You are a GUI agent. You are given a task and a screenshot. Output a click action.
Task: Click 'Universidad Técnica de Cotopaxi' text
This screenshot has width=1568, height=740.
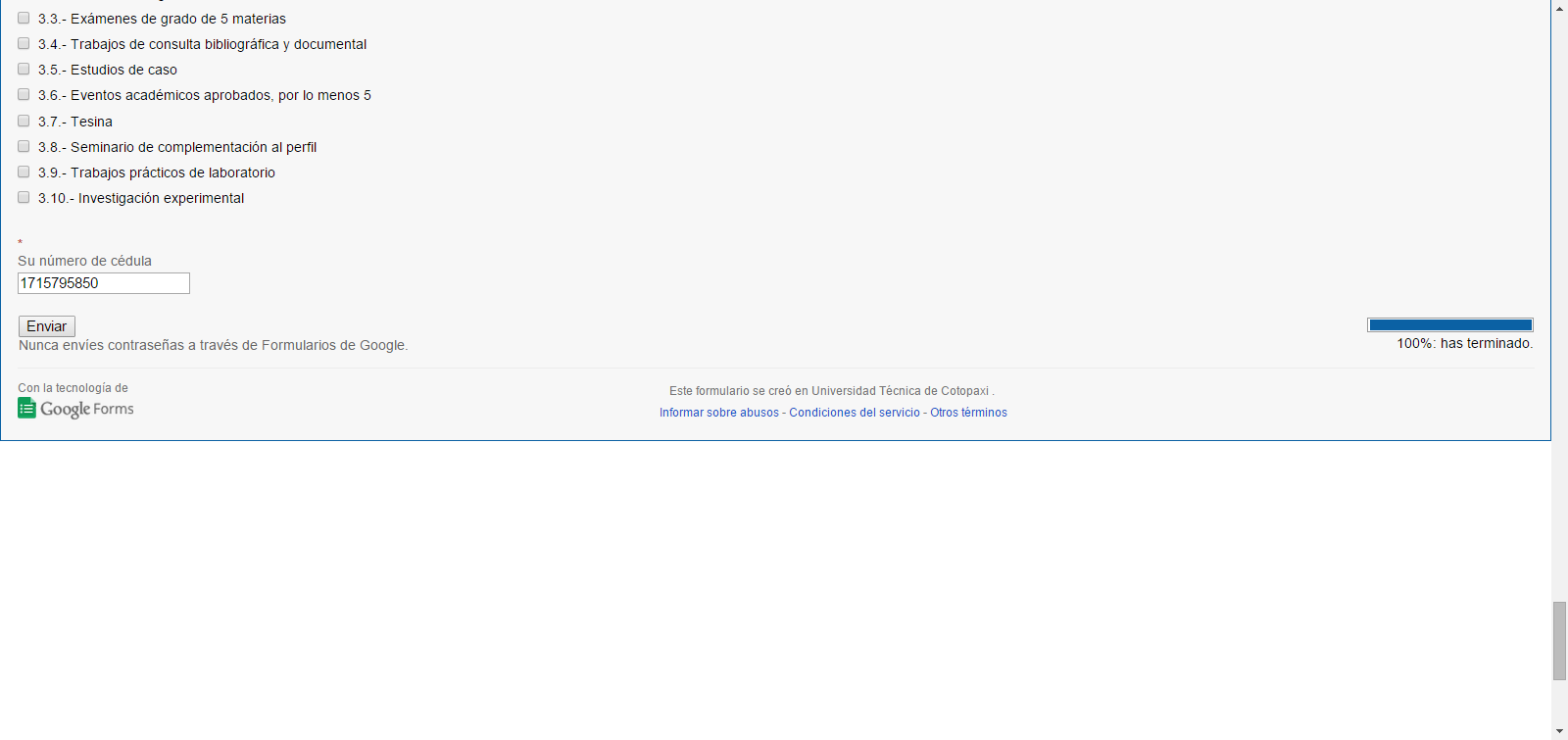point(900,391)
